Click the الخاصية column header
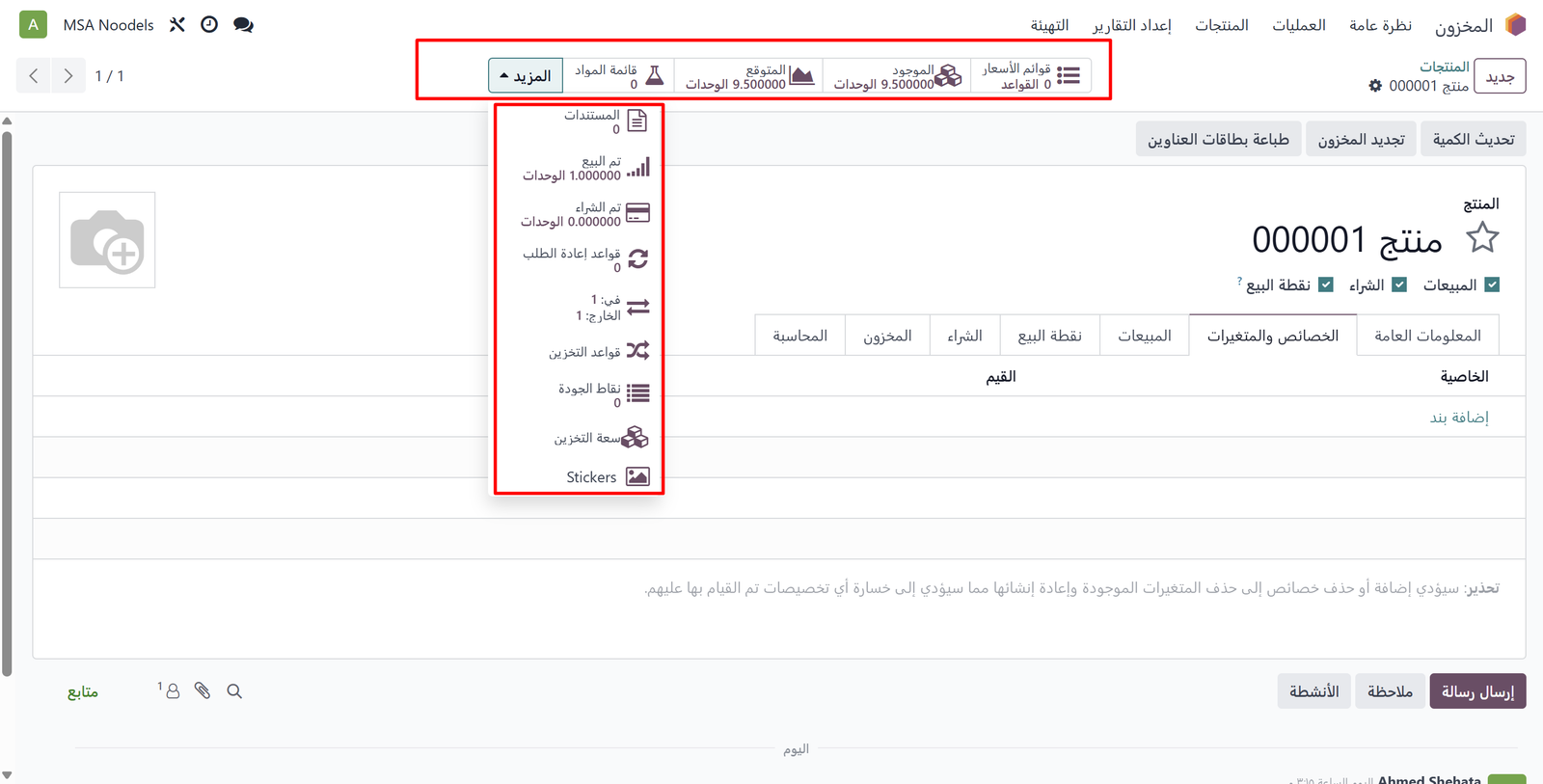Viewport: 1543px width, 784px height. click(x=1464, y=376)
